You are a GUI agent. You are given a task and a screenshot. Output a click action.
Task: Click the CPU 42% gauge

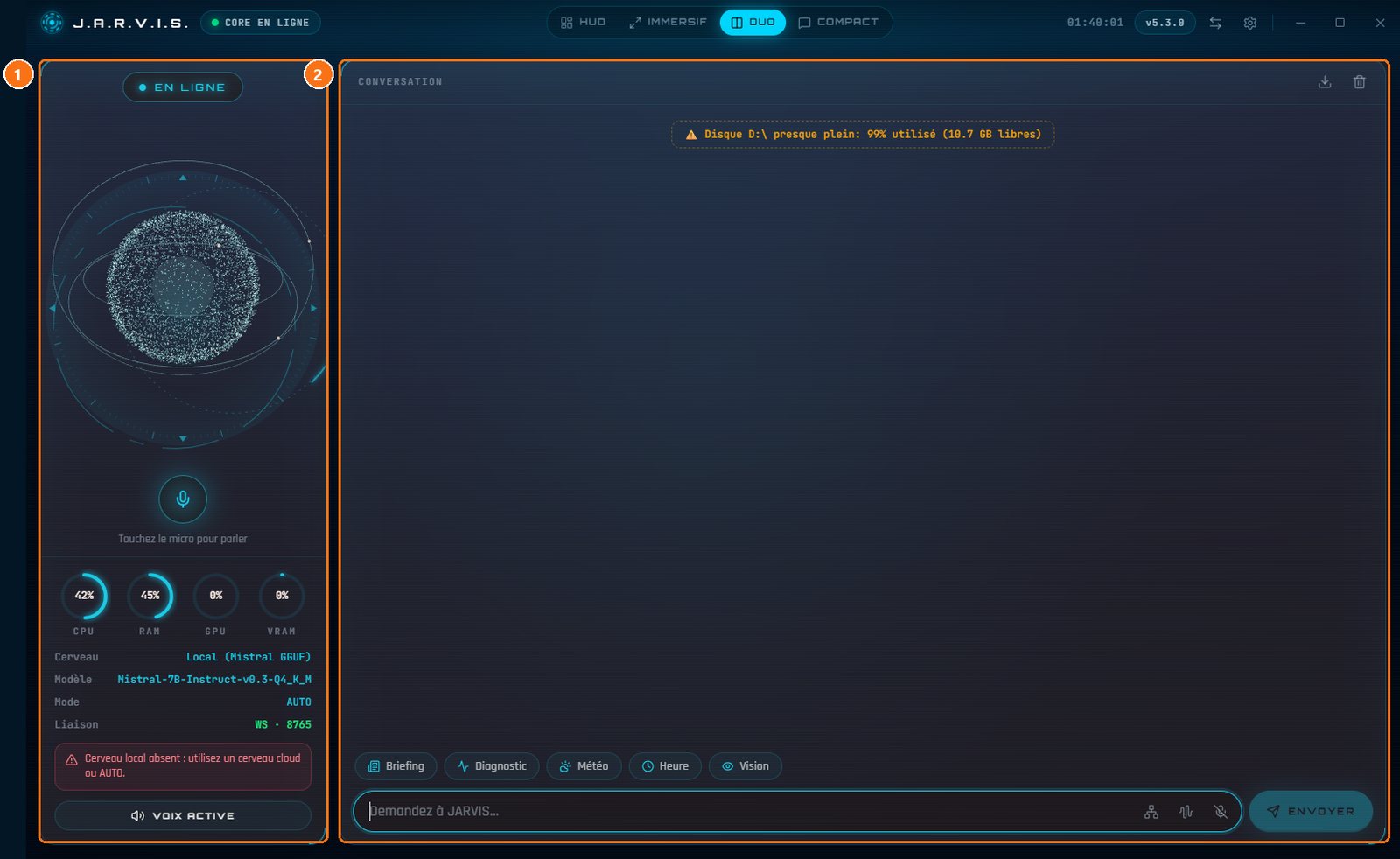tap(84, 596)
